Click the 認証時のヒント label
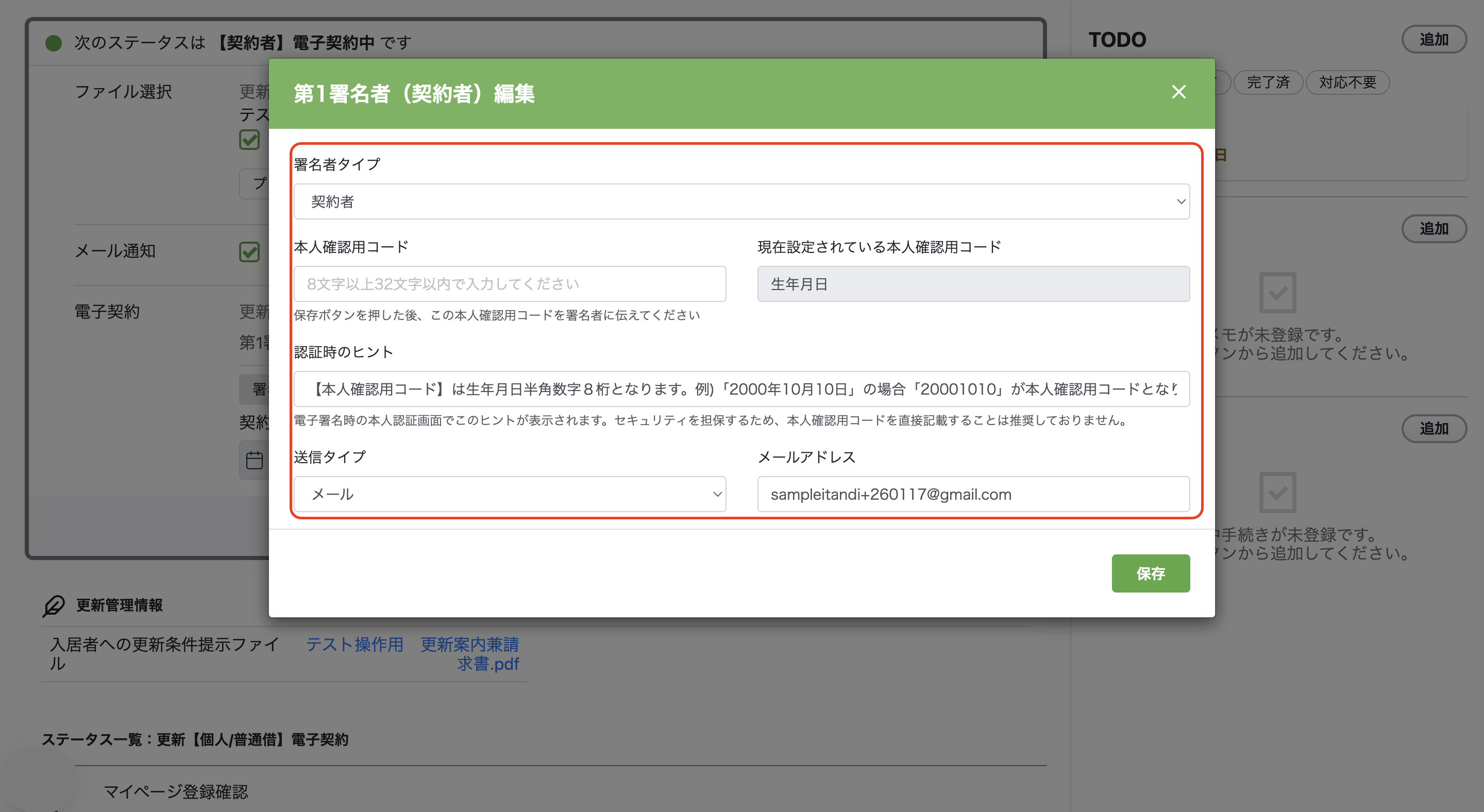The image size is (1484, 812). 343,352
